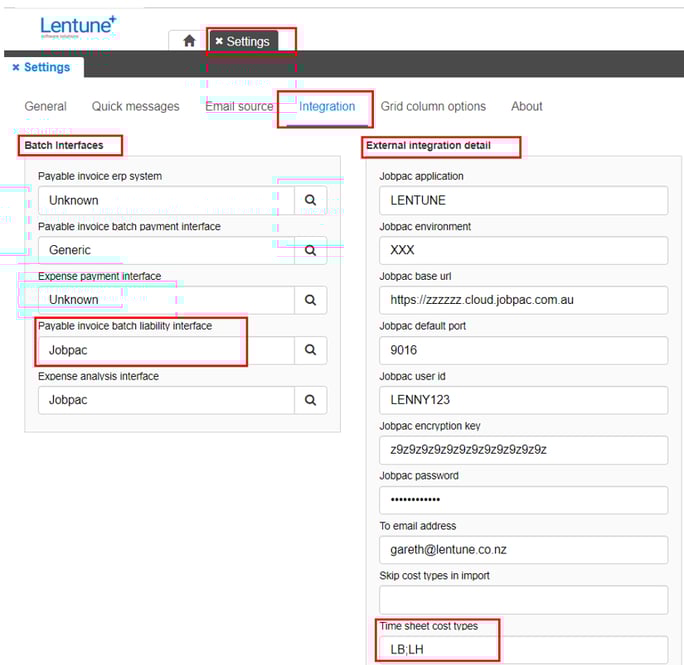The width and height of the screenshot is (684, 665).
Task: Click the External integration detail heading
Action: click(x=428, y=145)
